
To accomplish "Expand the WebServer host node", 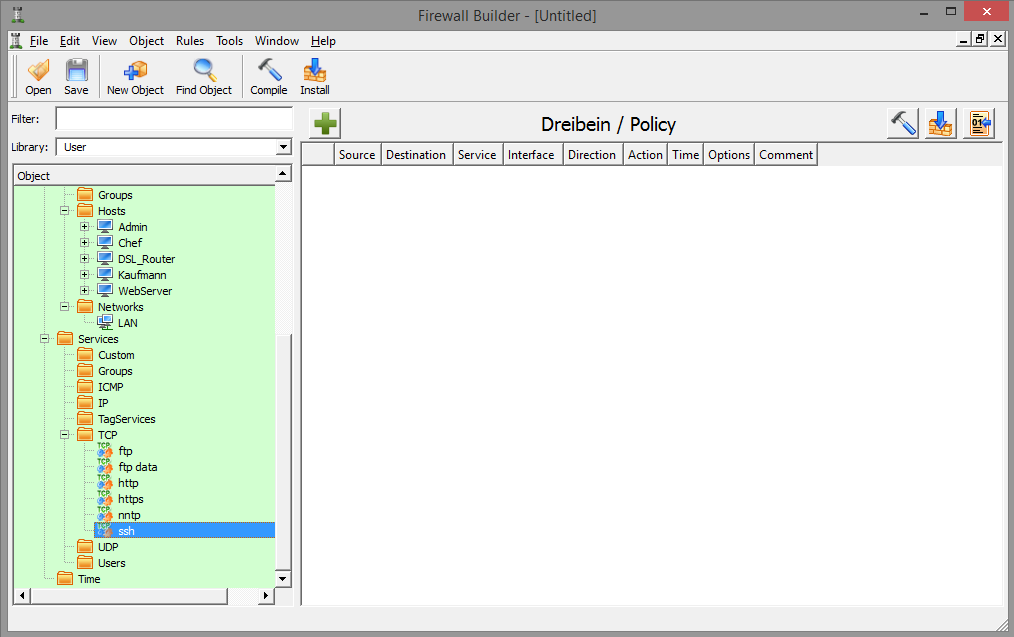I will tap(85, 291).
